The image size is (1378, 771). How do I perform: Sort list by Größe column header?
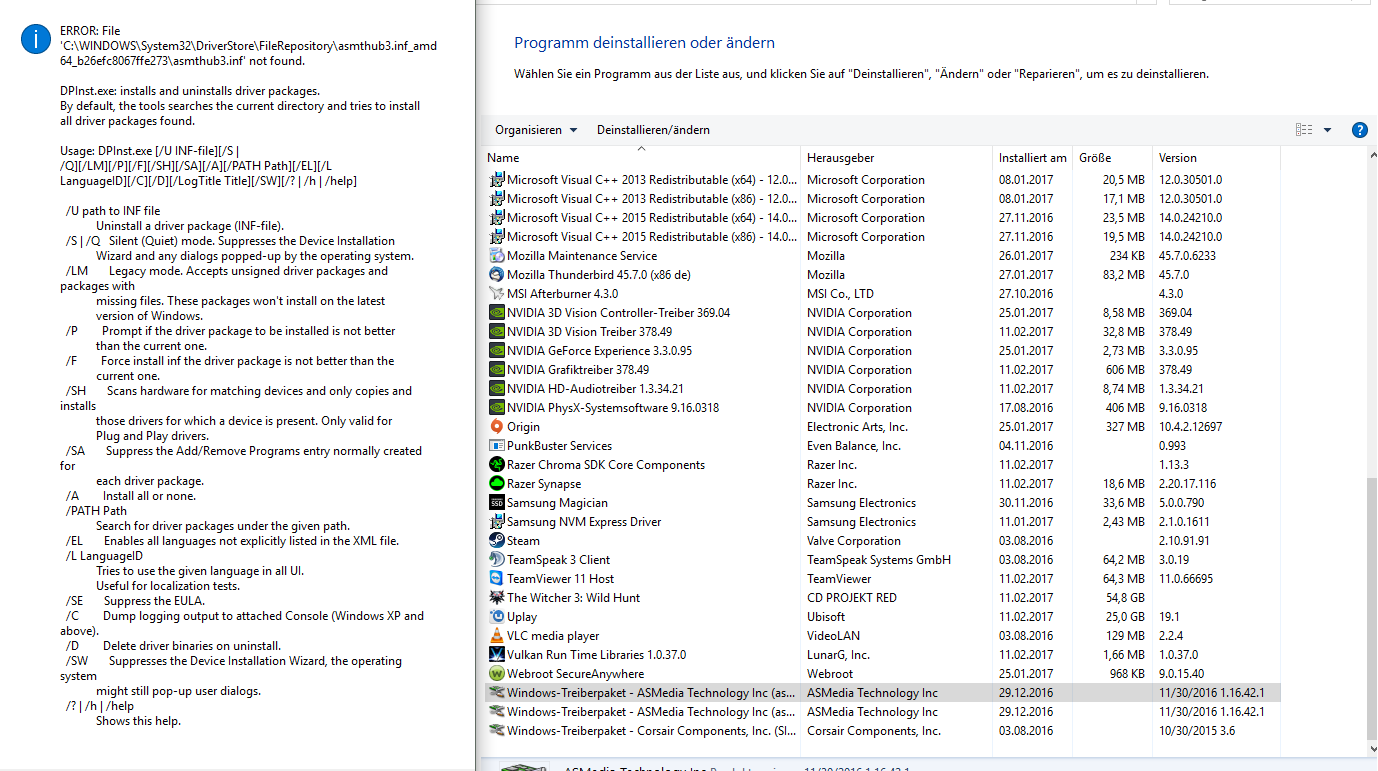click(x=1112, y=158)
